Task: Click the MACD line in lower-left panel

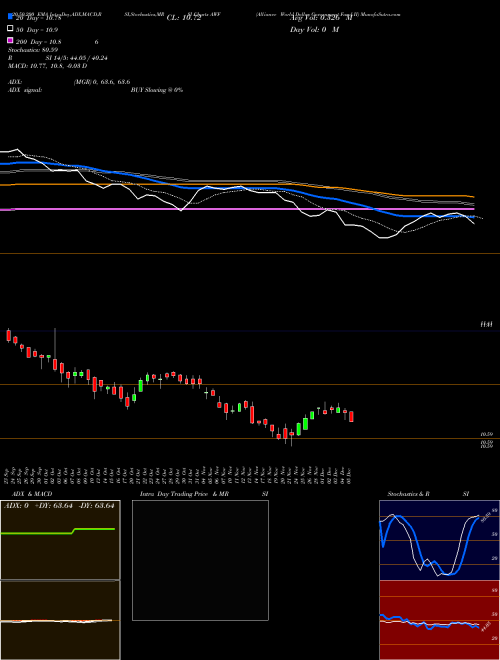Action: coord(56,621)
